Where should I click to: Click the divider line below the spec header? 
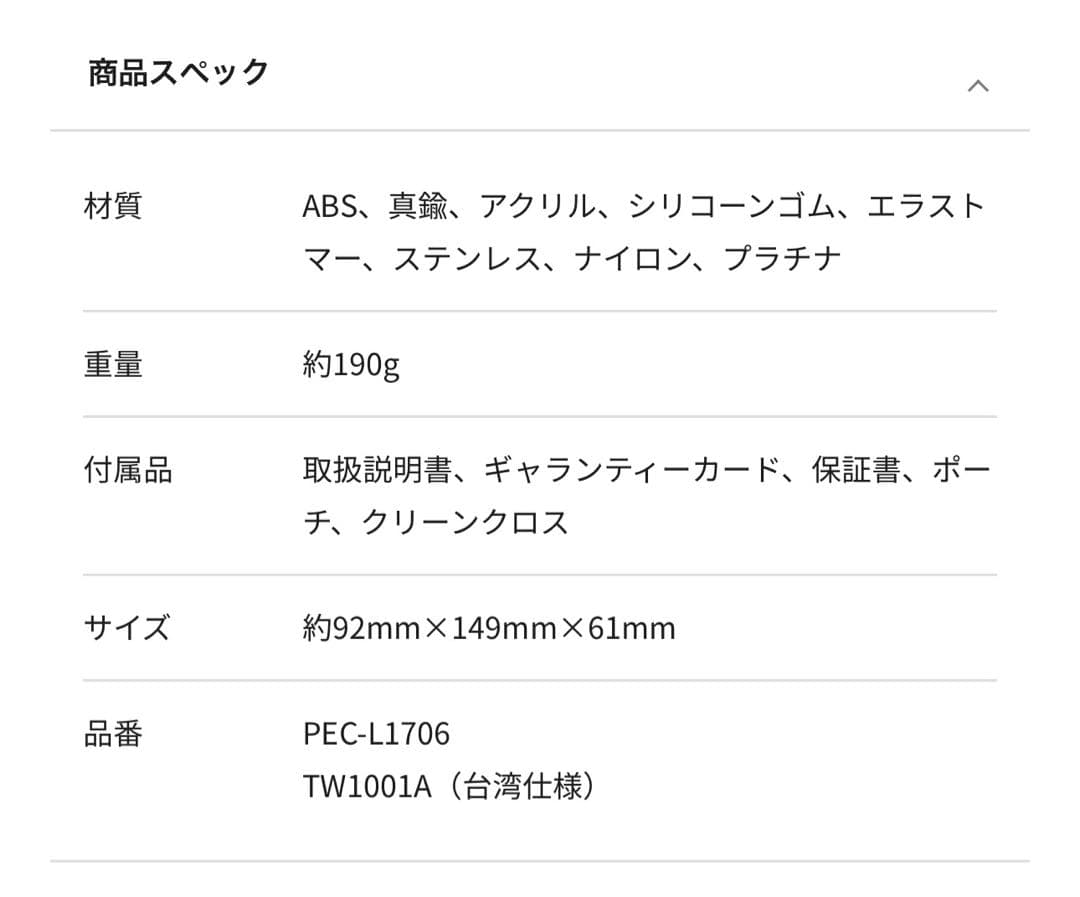540,128
